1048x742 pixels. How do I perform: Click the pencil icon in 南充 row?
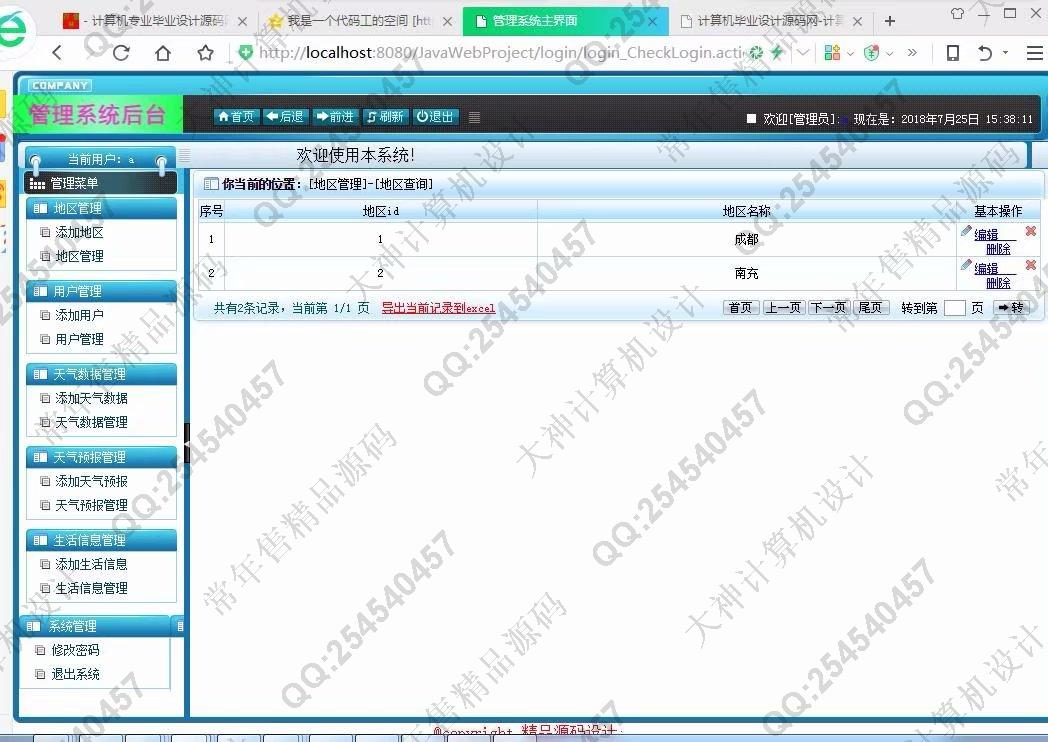[x=966, y=265]
